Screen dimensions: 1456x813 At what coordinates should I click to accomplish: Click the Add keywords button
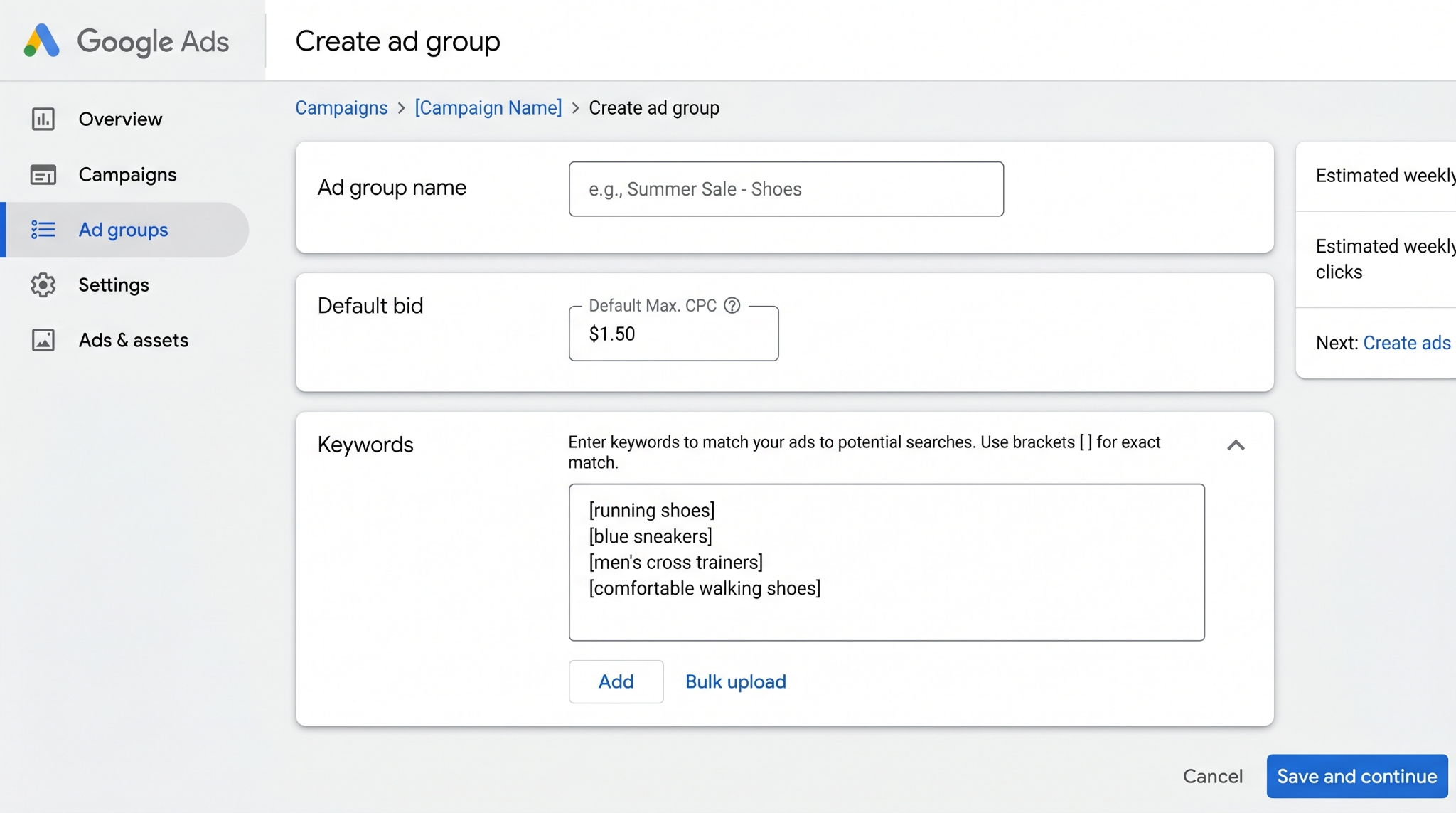tap(616, 681)
